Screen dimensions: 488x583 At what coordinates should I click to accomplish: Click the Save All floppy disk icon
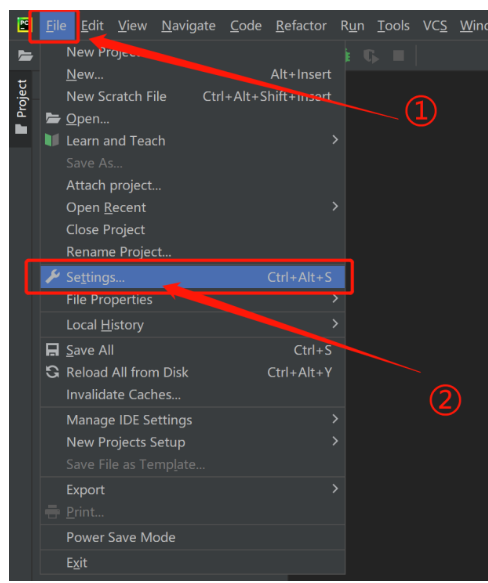click(52, 350)
